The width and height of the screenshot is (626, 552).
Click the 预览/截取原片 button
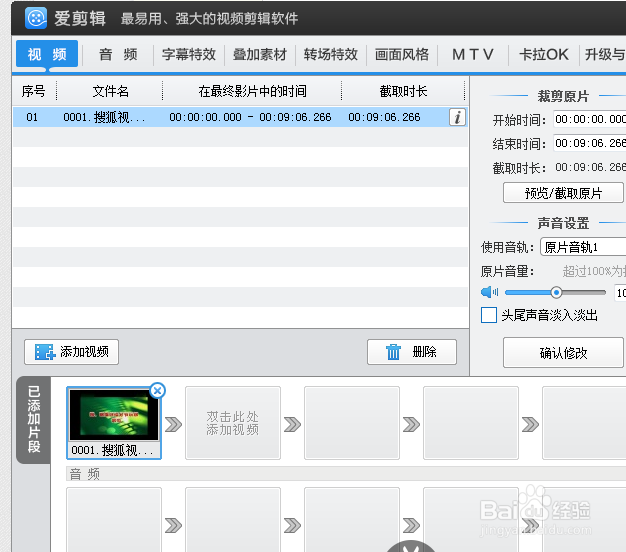point(563,193)
